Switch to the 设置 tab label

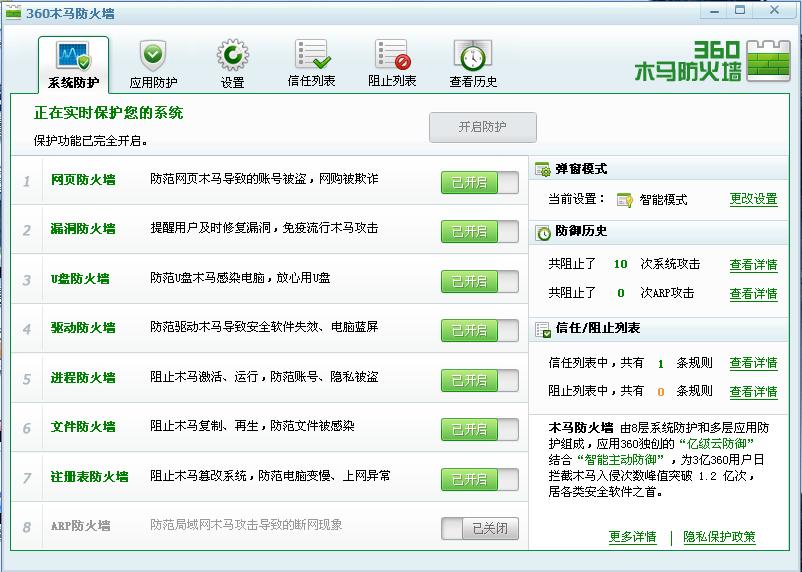point(232,82)
